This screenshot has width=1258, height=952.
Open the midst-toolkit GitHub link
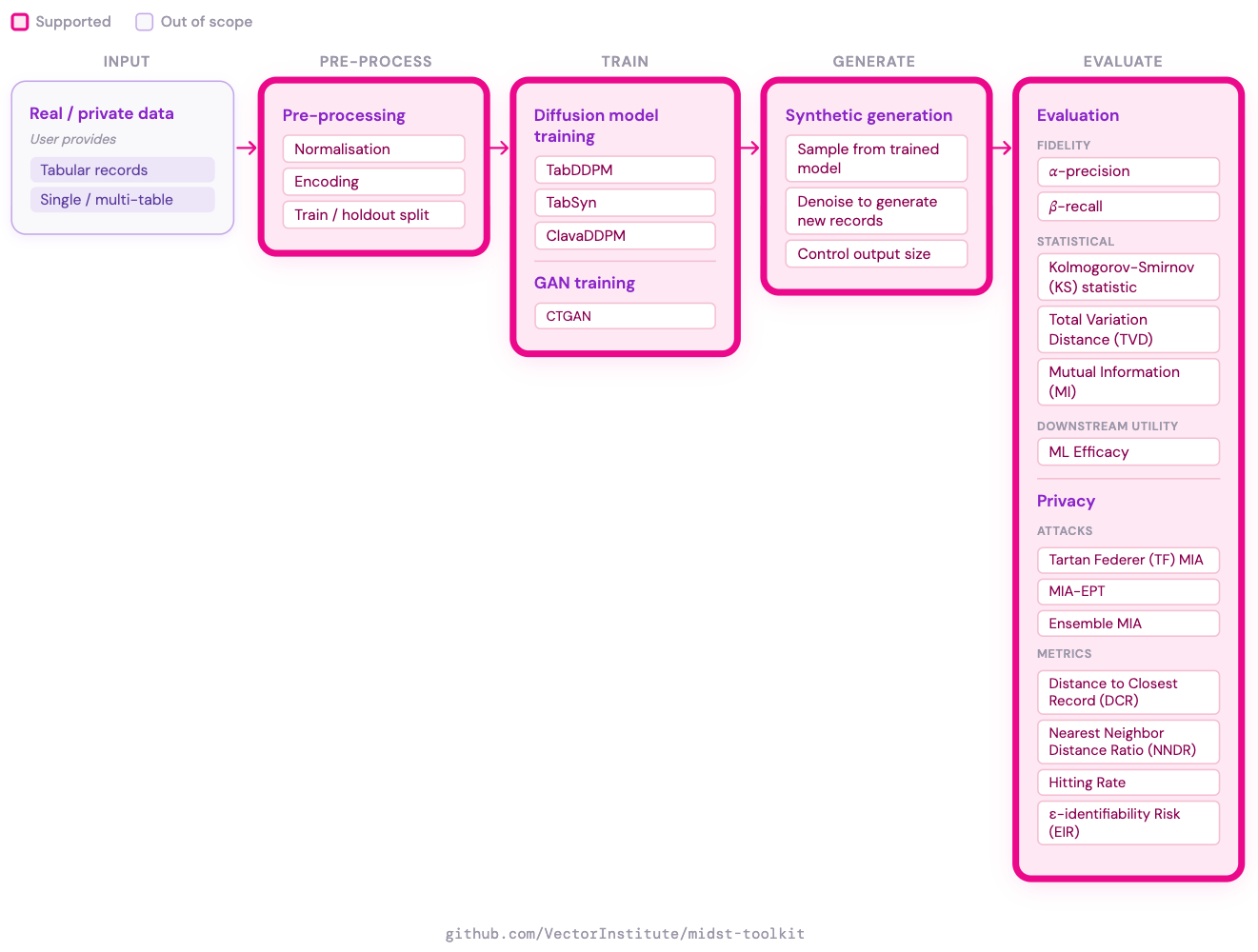click(x=625, y=934)
